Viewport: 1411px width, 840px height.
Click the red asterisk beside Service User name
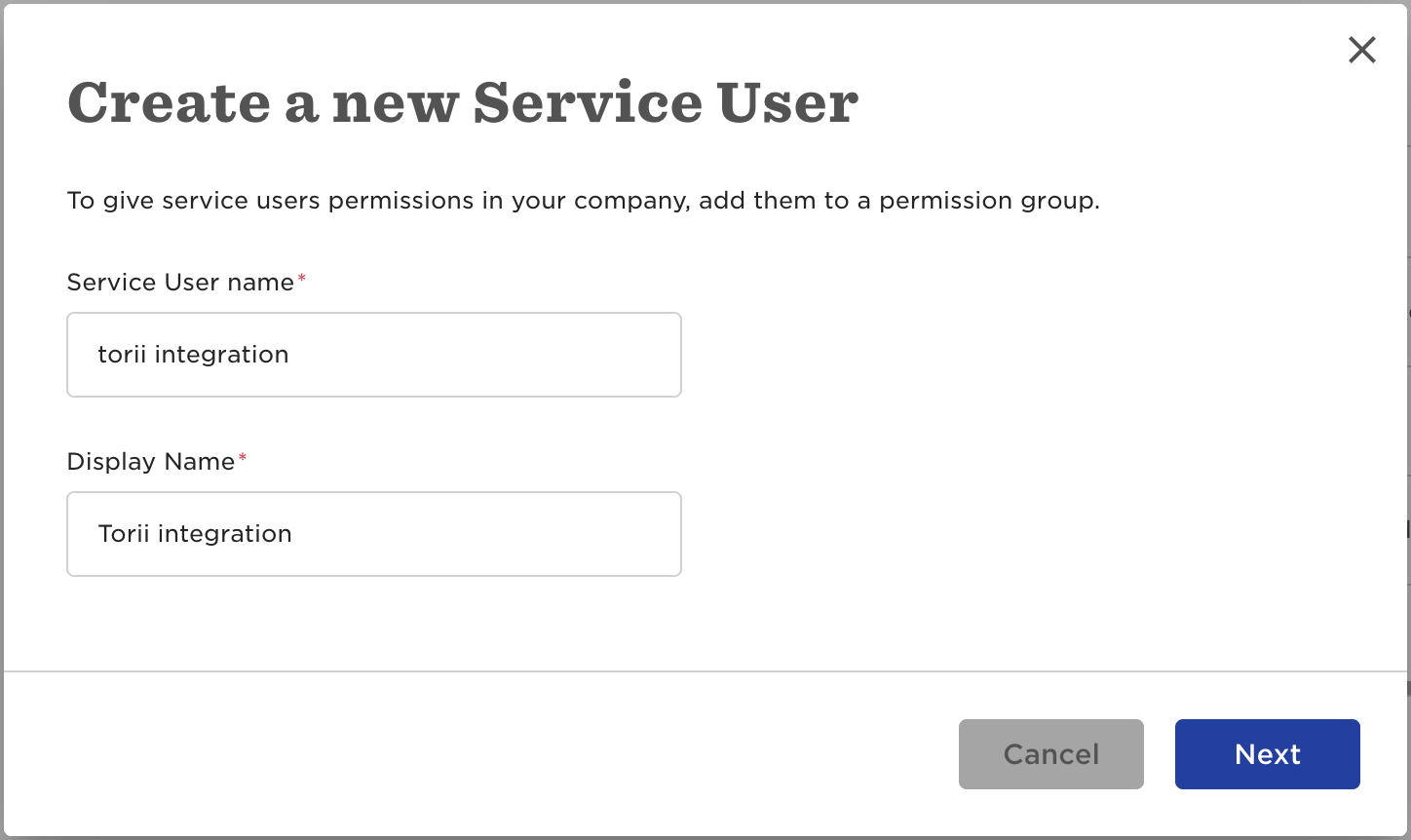tap(302, 279)
